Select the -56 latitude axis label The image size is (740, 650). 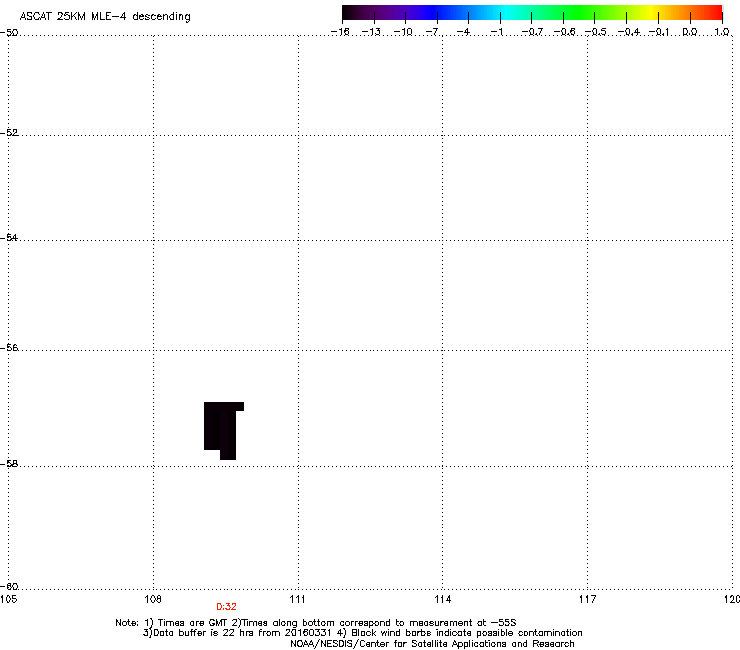(x=9, y=347)
